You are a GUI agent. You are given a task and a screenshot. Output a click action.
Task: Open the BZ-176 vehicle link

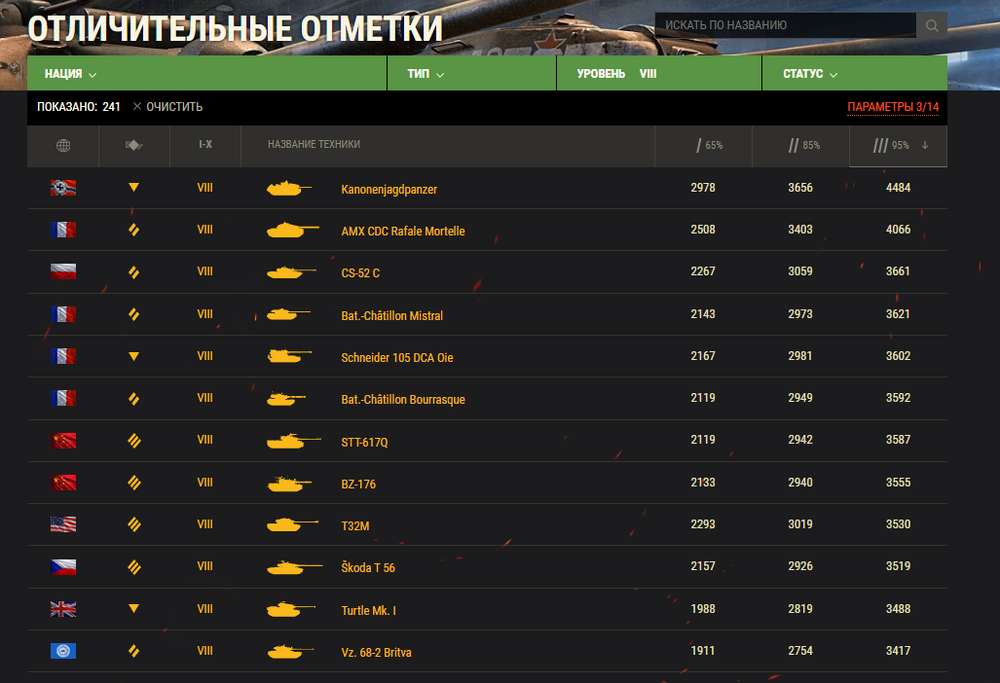[x=358, y=485]
